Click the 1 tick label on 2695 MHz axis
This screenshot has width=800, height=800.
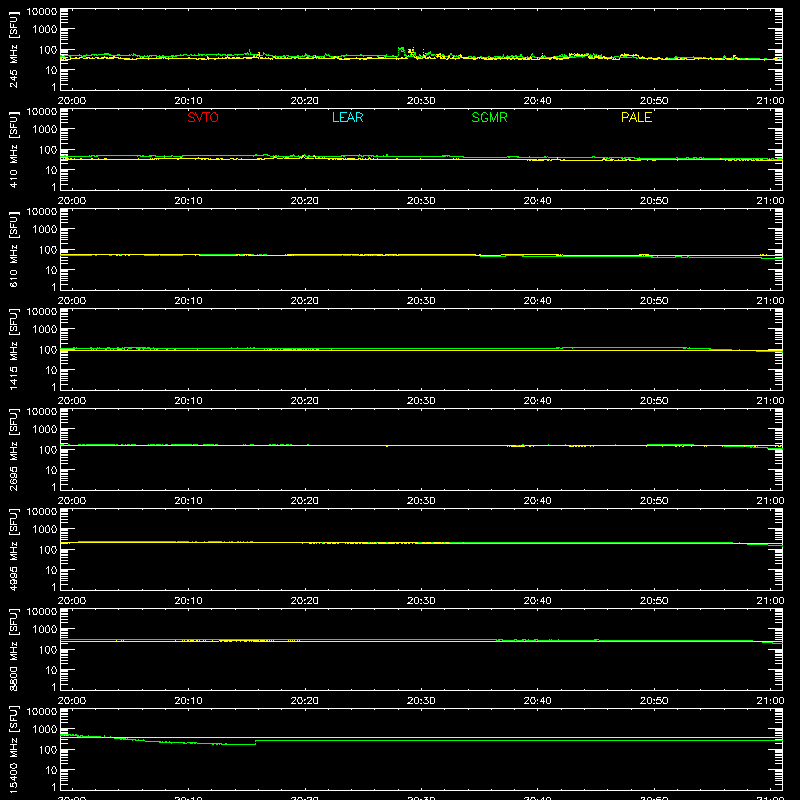click(54, 487)
